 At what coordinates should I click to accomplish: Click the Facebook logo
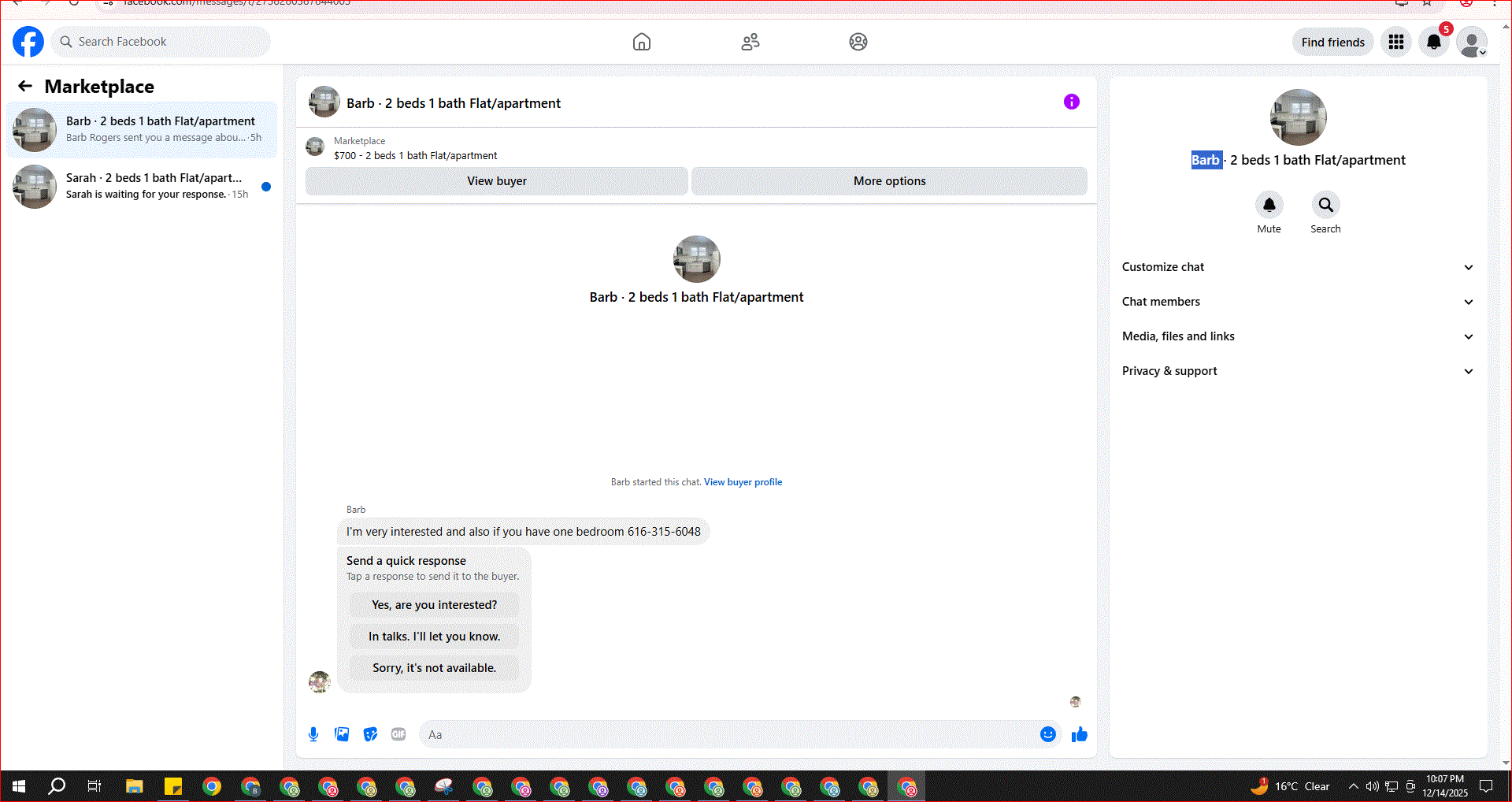coord(28,42)
